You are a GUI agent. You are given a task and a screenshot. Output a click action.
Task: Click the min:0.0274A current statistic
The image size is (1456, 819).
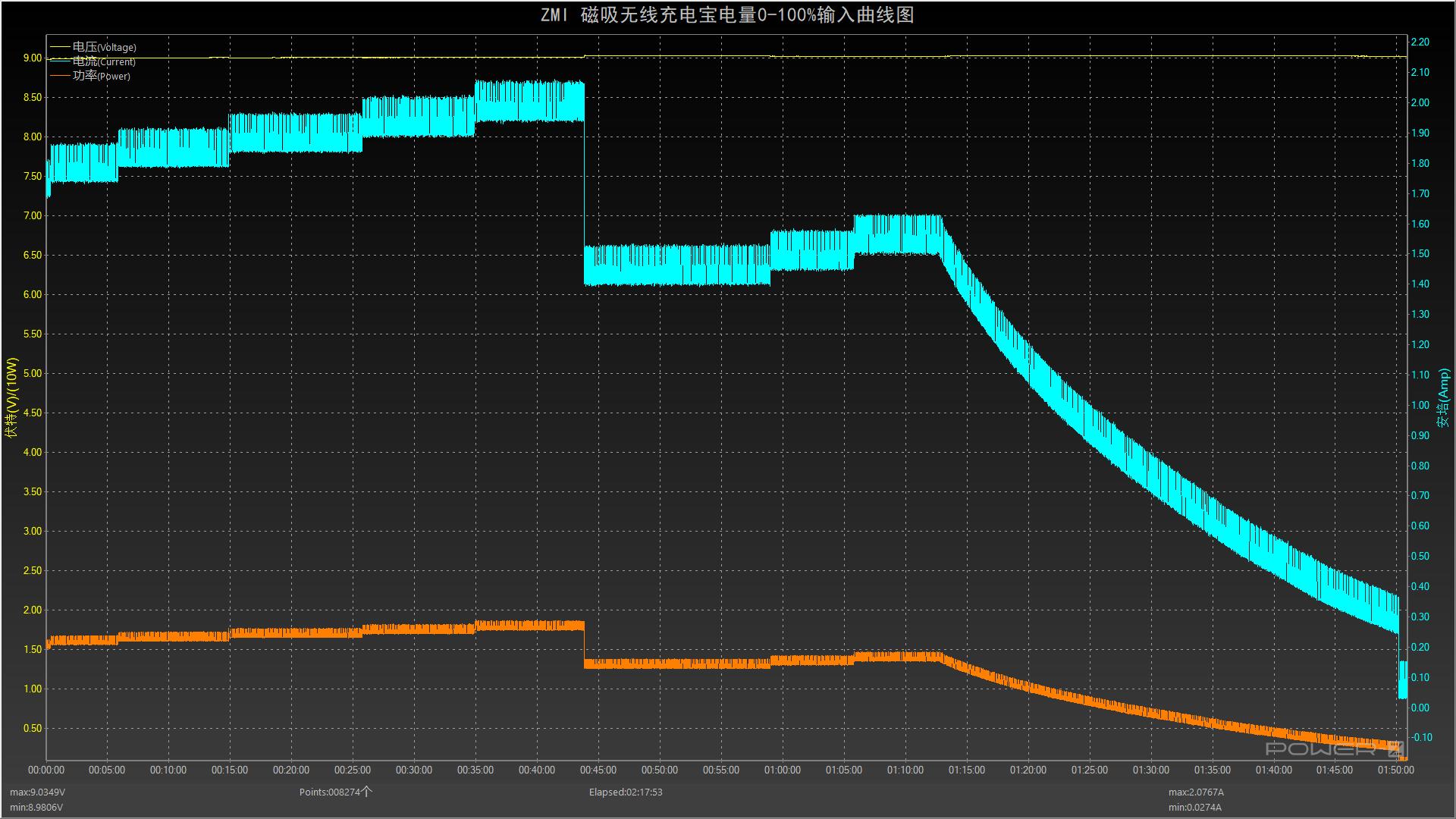pos(1195,808)
